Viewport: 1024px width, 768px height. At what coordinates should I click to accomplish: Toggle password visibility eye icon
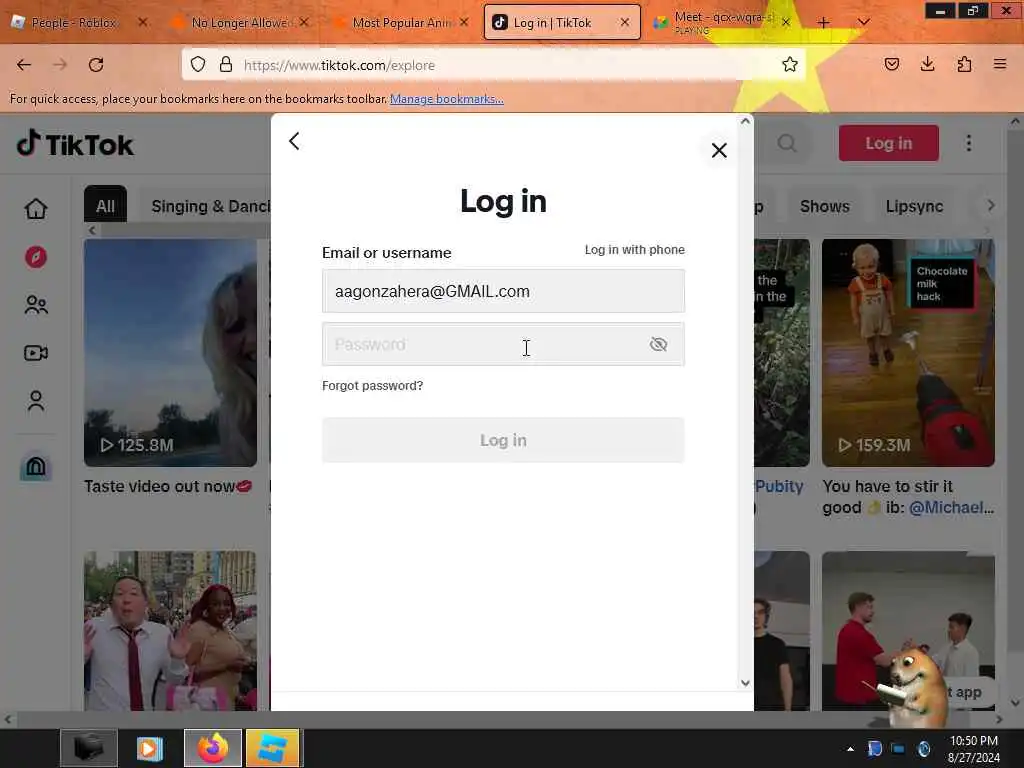[658, 344]
